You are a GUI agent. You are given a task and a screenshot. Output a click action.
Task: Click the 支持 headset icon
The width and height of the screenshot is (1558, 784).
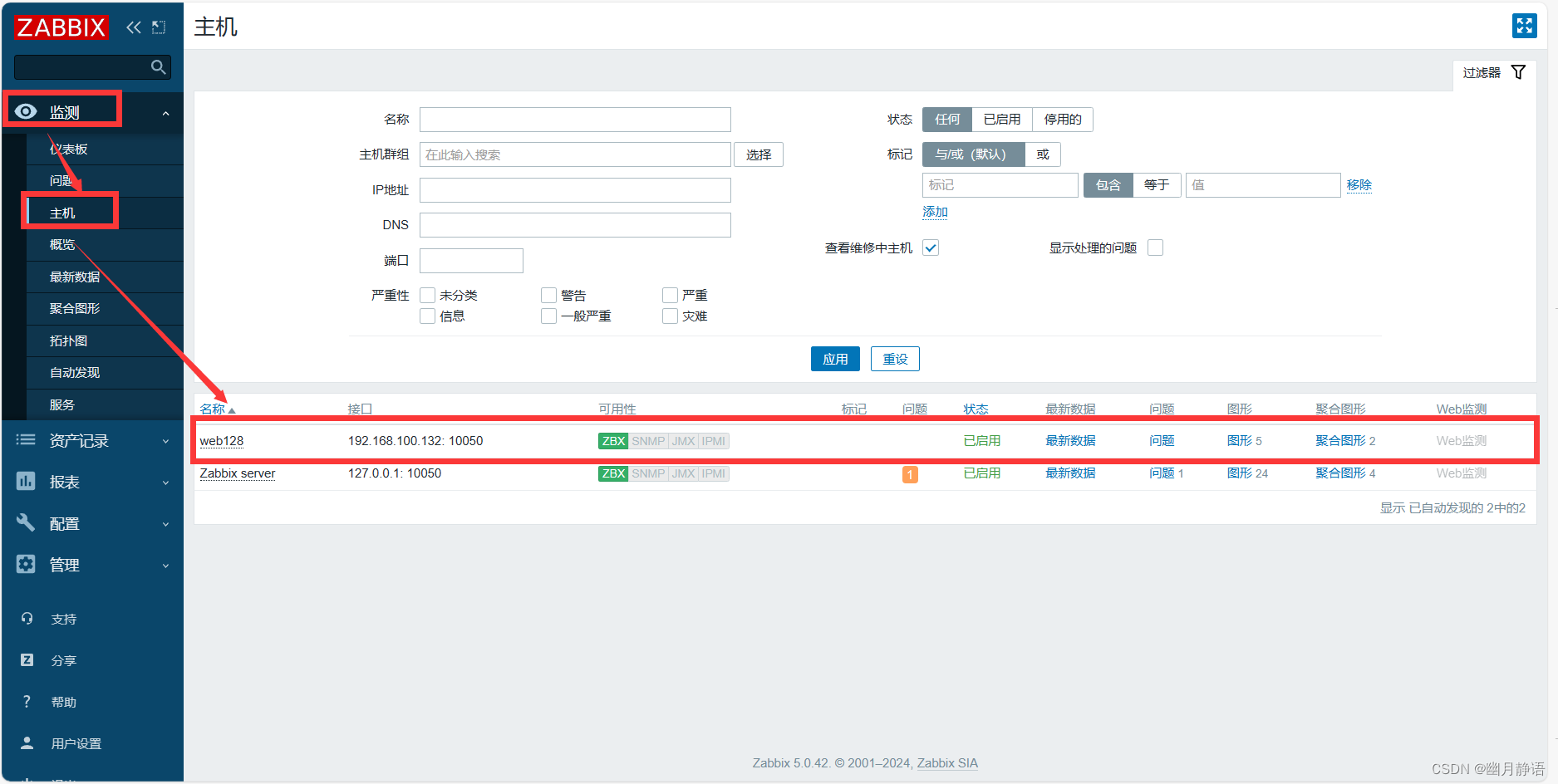pos(27,619)
